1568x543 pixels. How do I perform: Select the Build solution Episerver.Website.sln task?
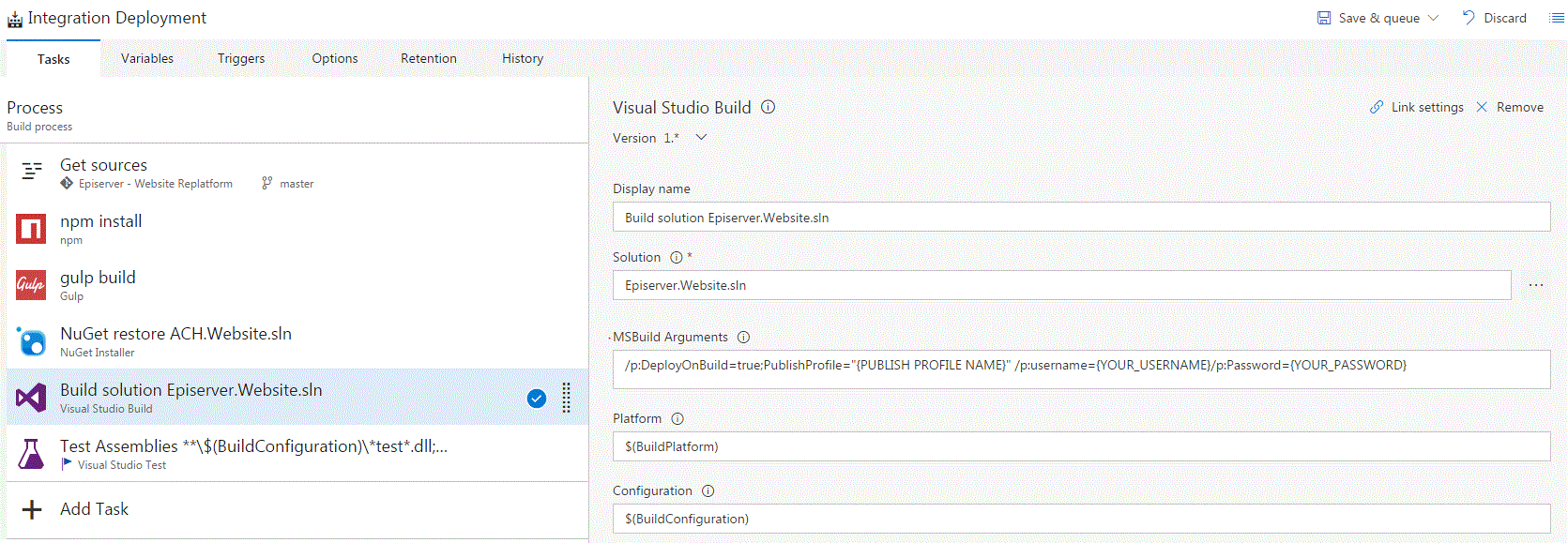tap(297, 397)
